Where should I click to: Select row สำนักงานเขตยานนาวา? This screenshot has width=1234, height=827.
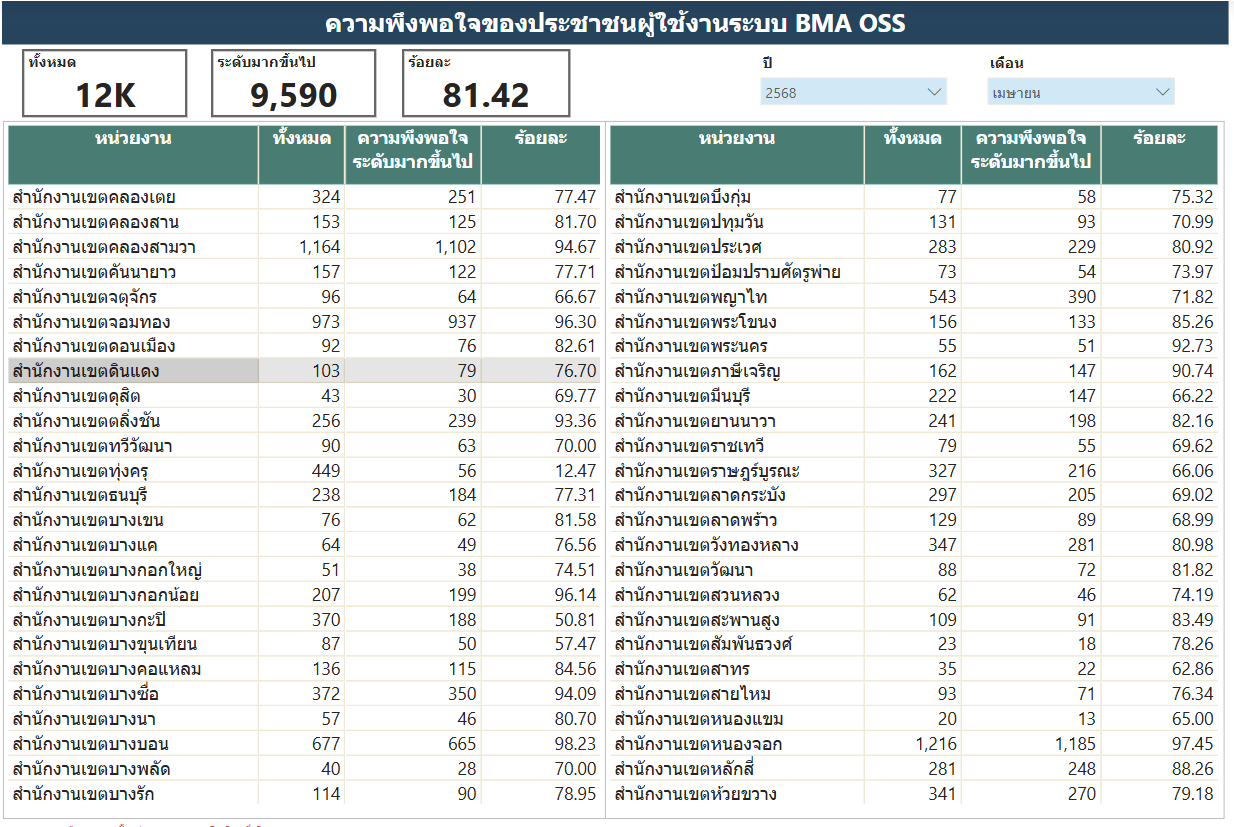pos(914,421)
